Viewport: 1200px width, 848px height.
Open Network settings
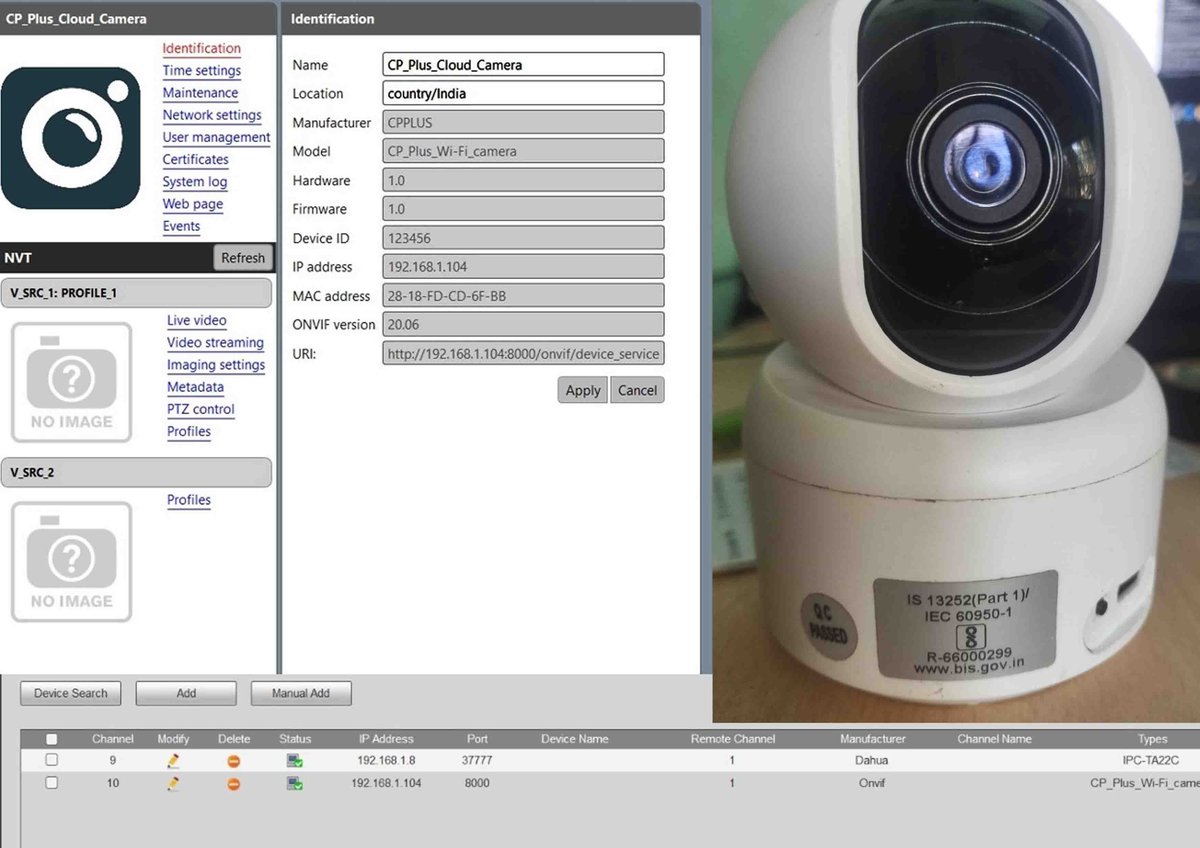(212, 115)
